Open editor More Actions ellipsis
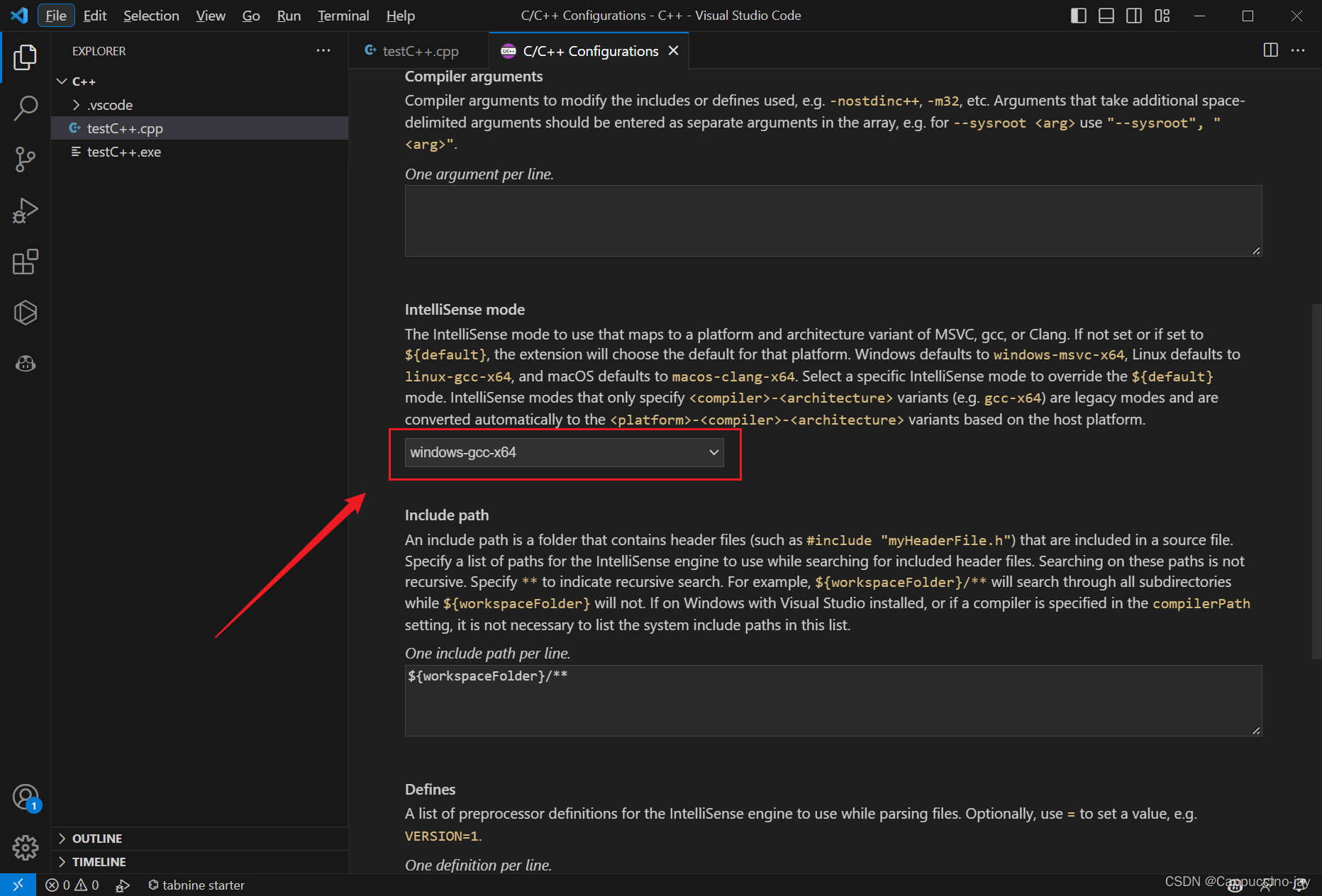The width and height of the screenshot is (1322, 896). 1298,50
